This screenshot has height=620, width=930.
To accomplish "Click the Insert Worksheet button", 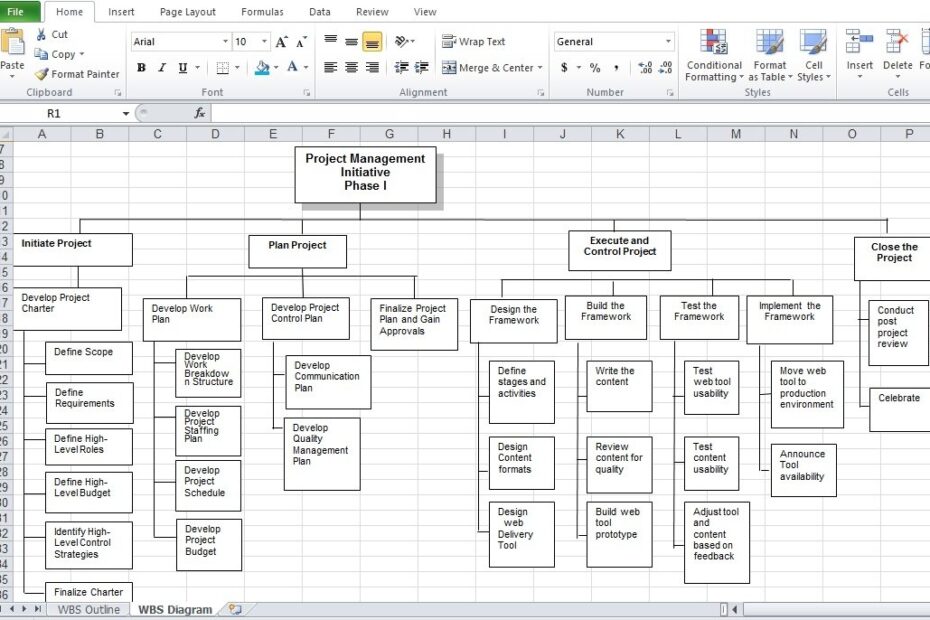I will click(x=234, y=608).
